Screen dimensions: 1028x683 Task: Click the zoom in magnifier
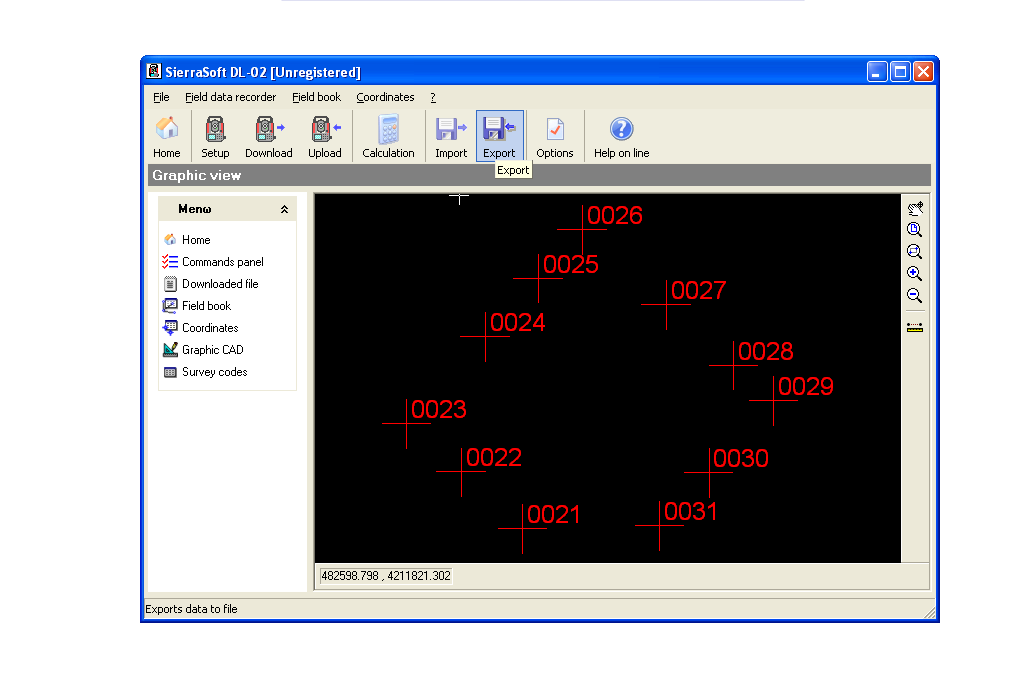915,273
